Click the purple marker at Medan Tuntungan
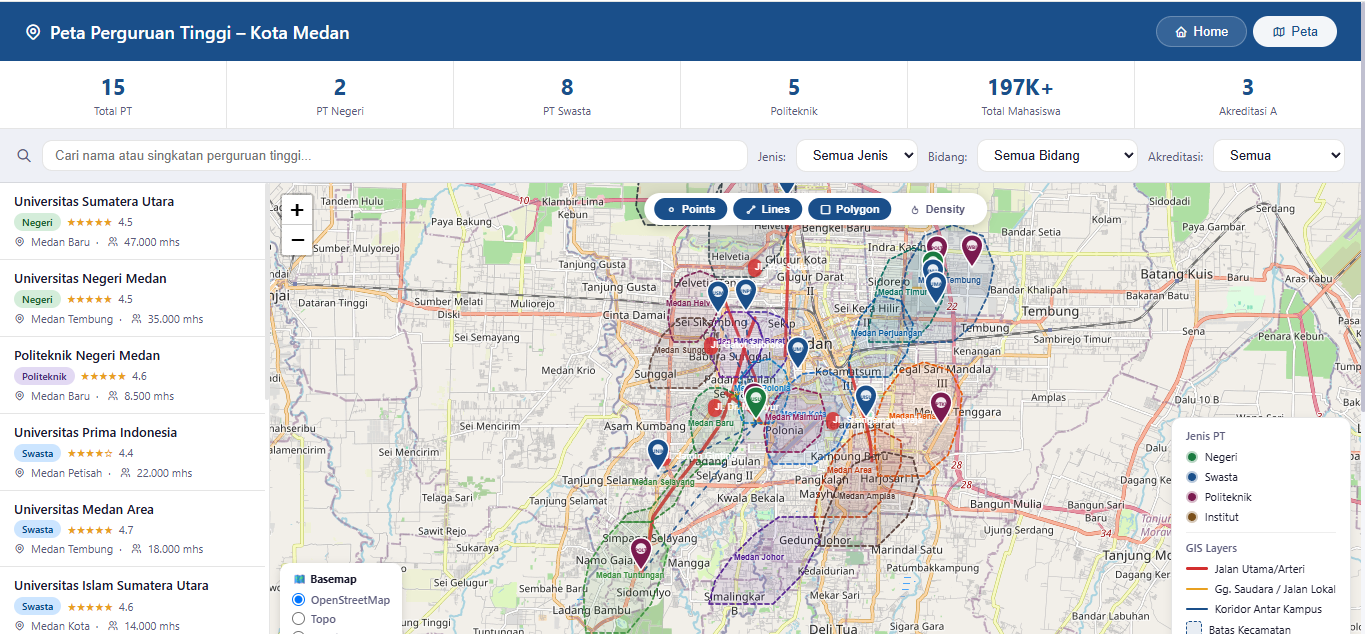The width and height of the screenshot is (1365, 634). point(641,553)
